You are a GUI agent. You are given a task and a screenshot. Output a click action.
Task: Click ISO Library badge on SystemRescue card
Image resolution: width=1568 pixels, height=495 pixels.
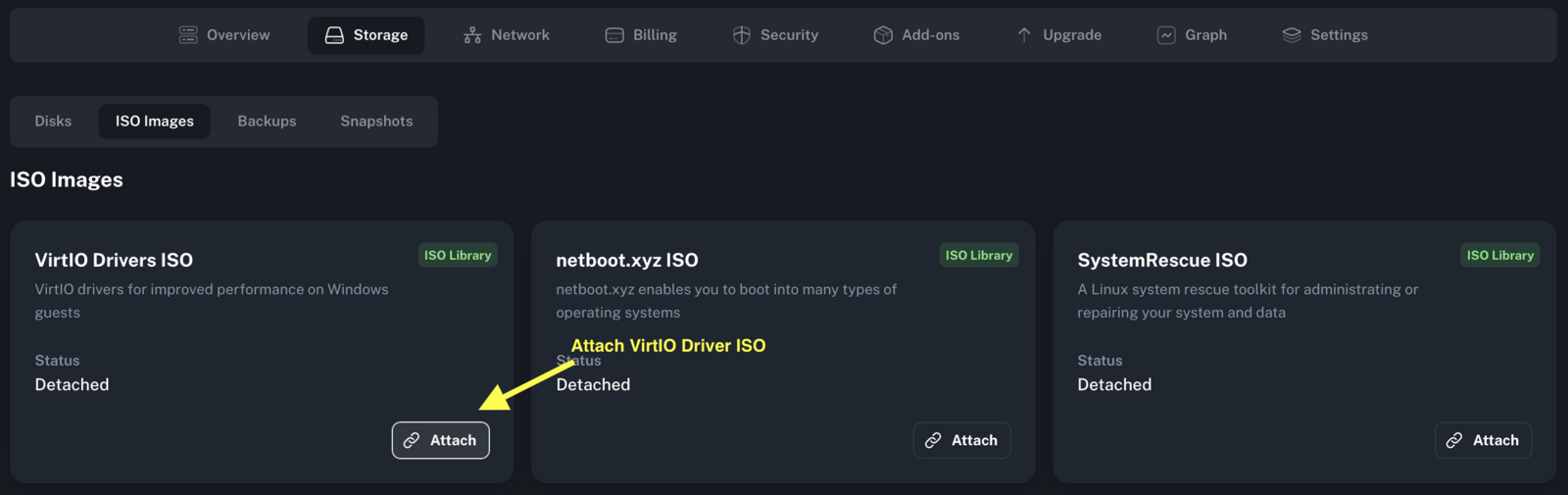pyautogui.click(x=1500, y=255)
